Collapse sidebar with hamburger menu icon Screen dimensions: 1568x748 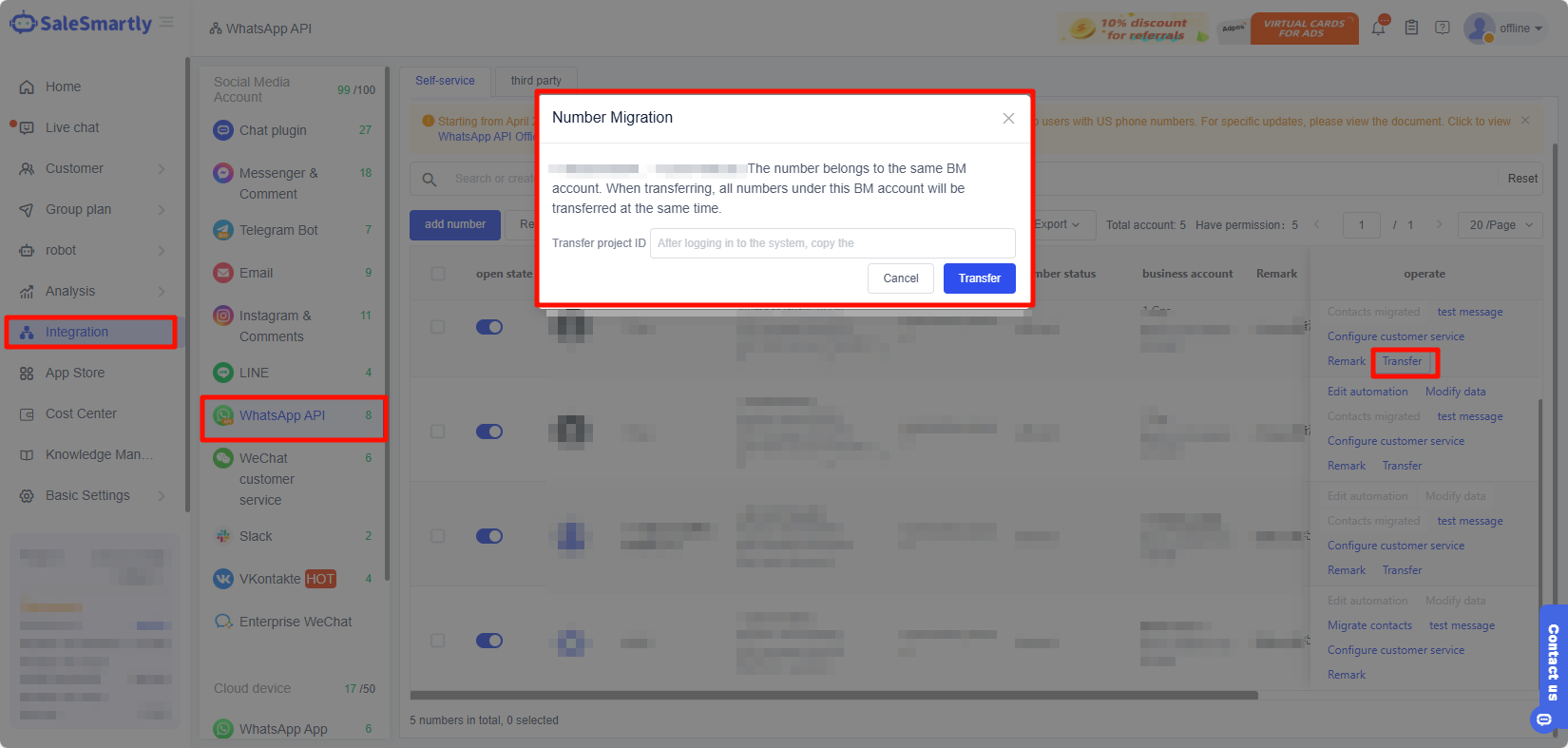pyautogui.click(x=166, y=23)
